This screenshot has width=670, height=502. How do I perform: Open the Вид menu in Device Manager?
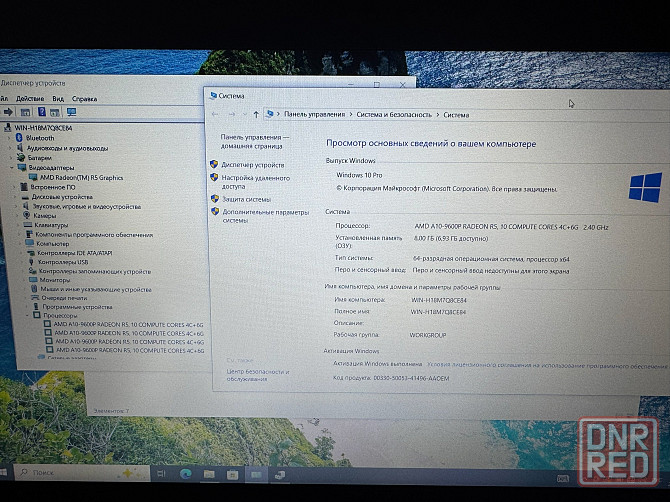pos(58,99)
